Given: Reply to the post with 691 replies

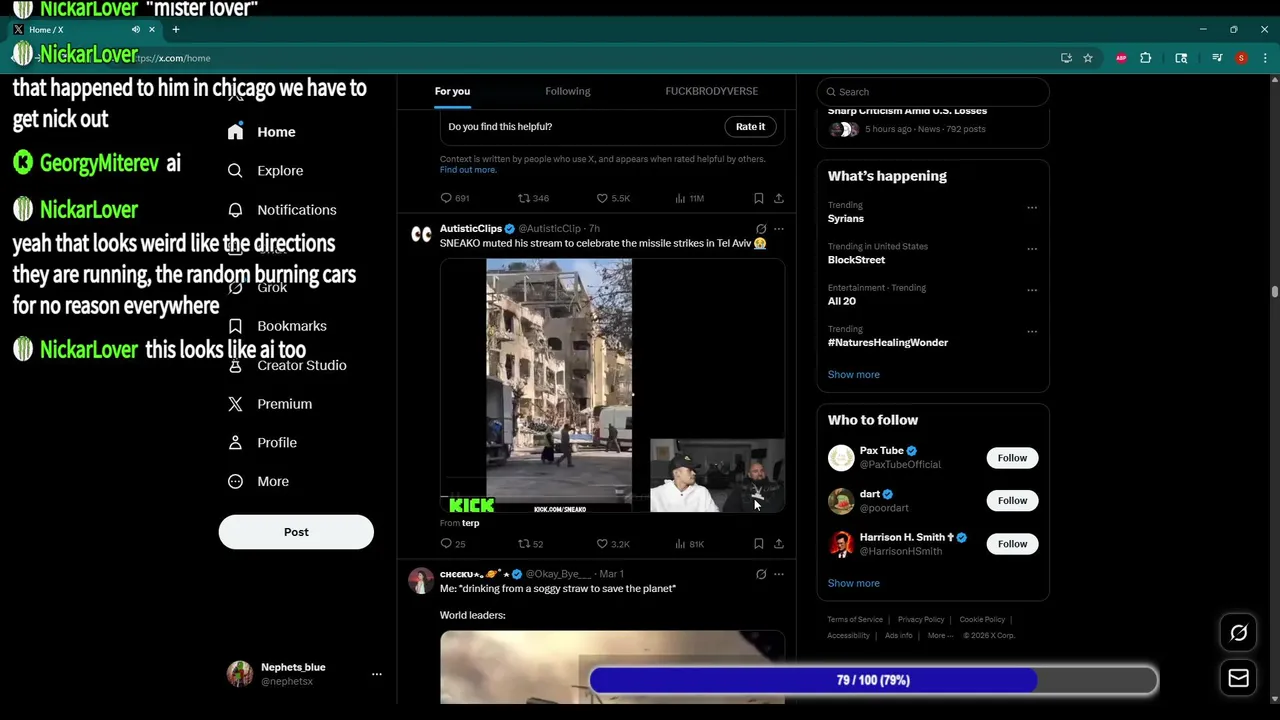Looking at the screenshot, I should 455,198.
